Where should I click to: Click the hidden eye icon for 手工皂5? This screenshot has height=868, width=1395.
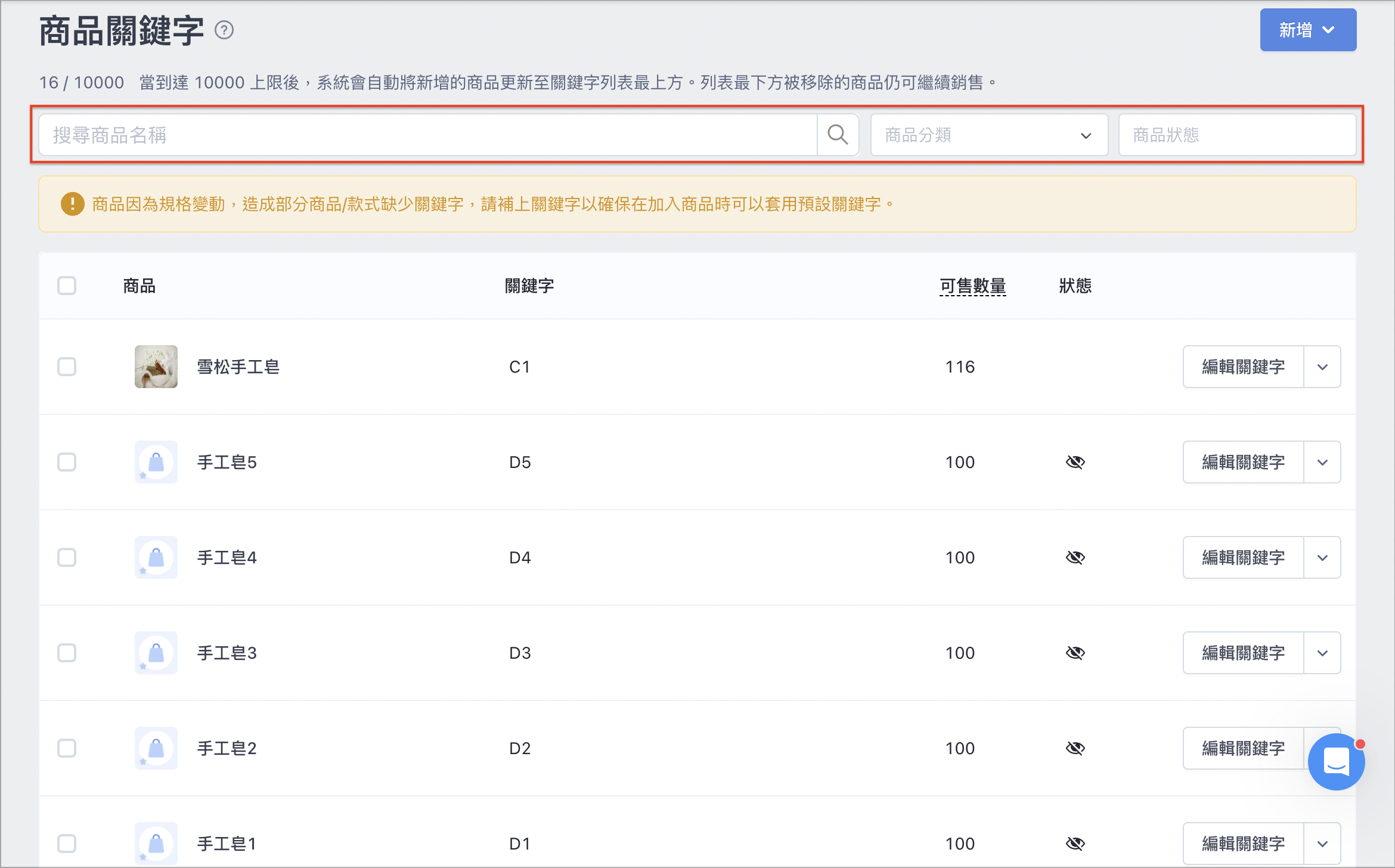coord(1075,462)
